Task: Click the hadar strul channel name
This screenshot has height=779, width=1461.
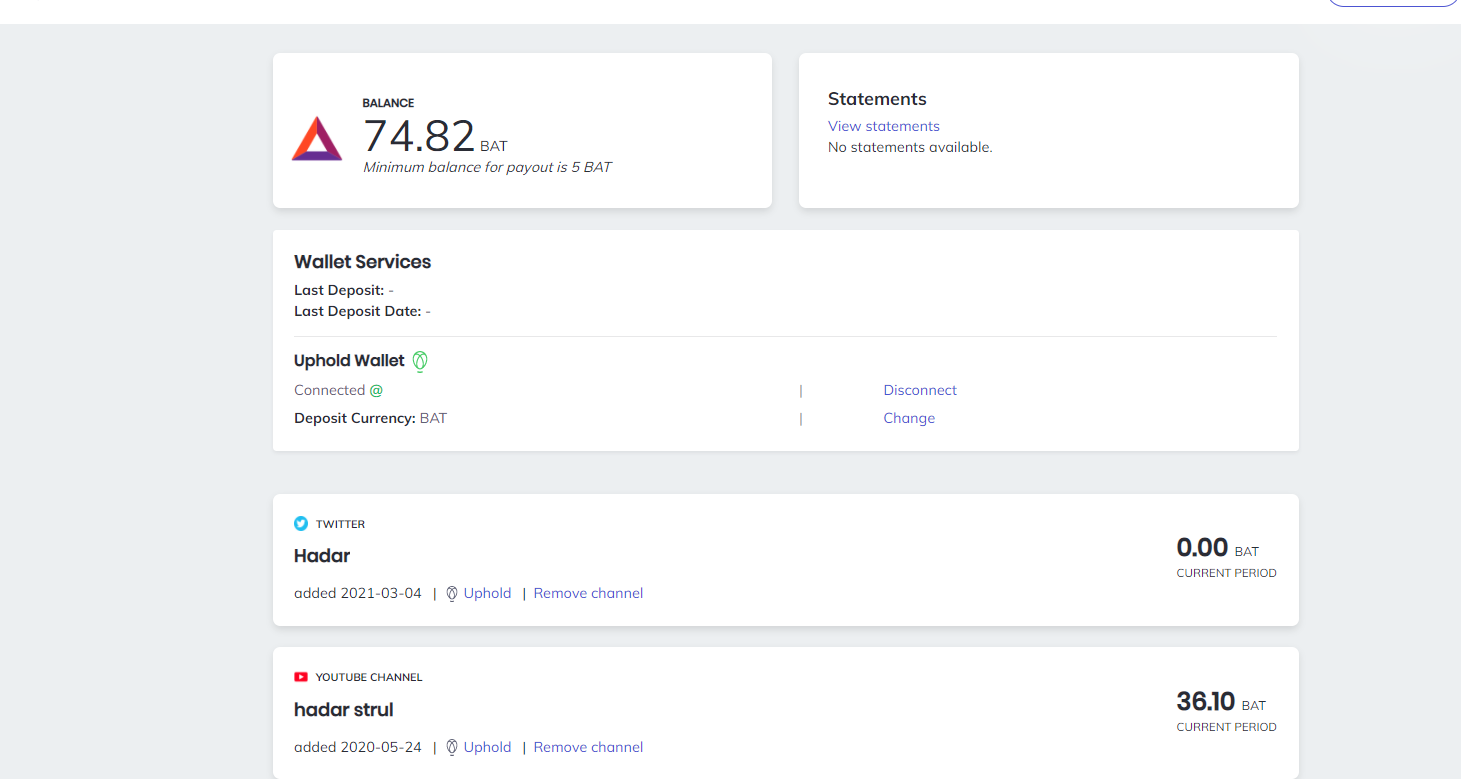Action: (343, 710)
